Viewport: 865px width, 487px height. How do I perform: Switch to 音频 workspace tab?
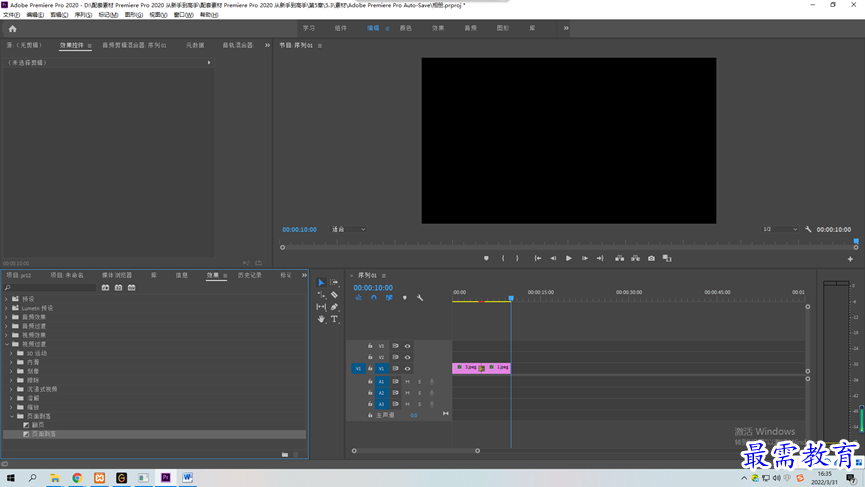pos(470,28)
